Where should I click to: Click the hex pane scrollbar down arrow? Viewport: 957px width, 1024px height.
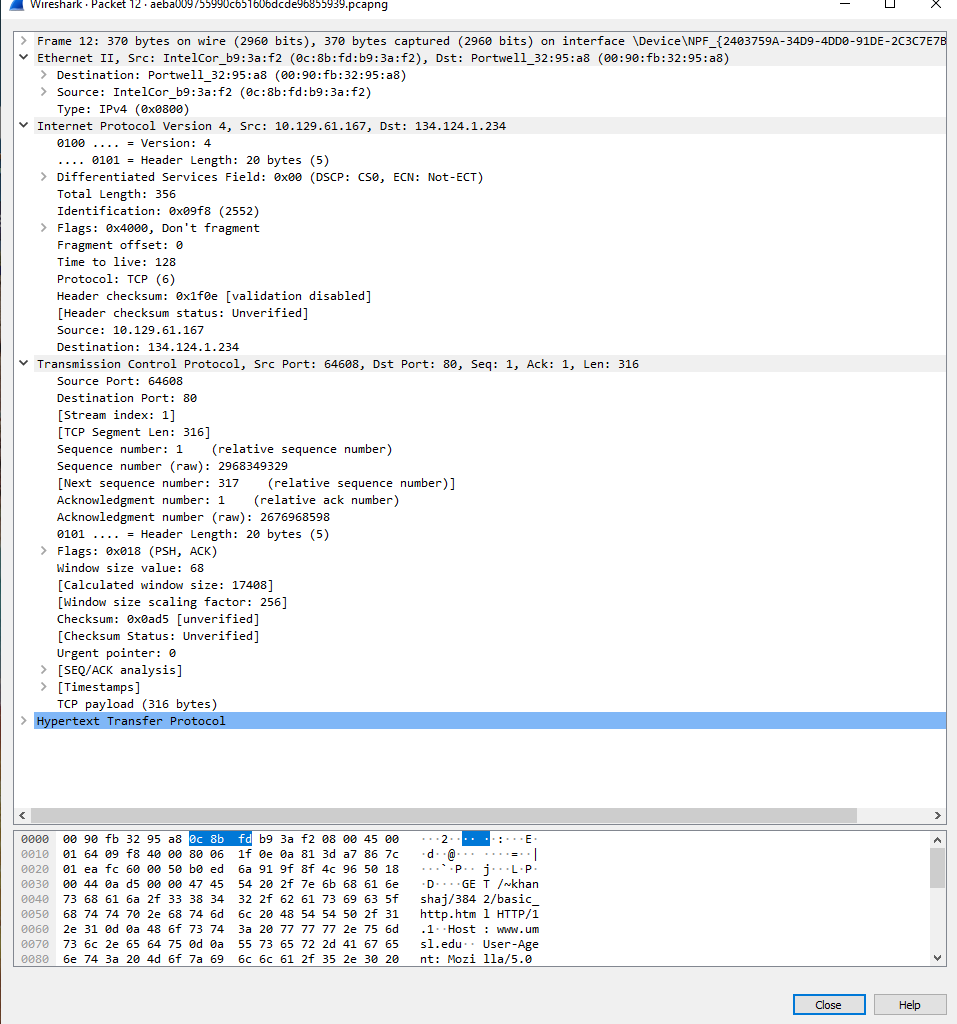pos(937,956)
